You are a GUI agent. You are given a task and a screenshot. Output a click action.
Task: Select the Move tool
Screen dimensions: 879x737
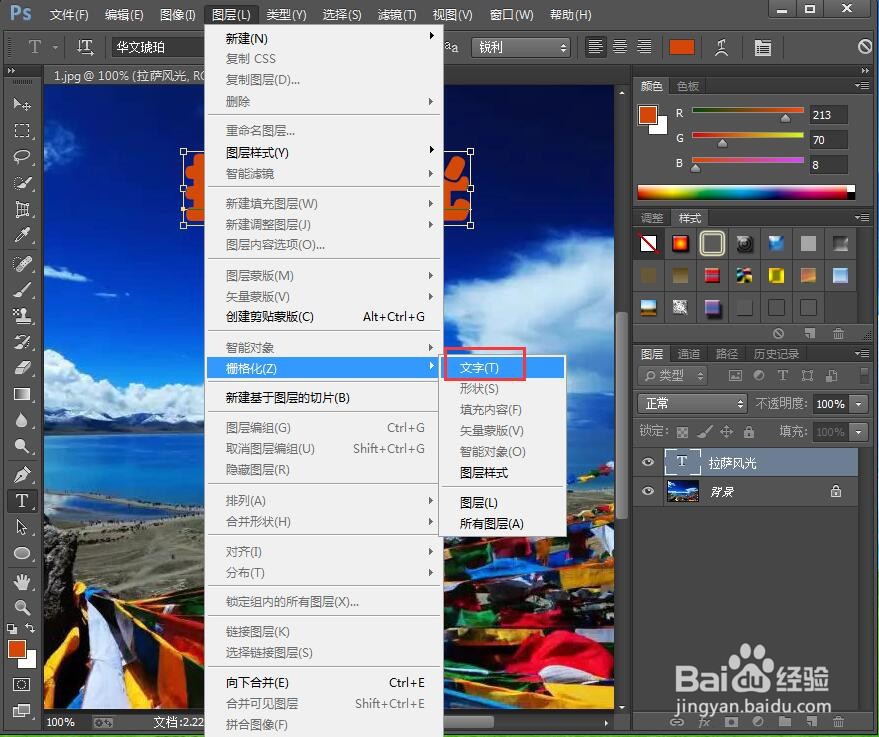click(x=22, y=104)
